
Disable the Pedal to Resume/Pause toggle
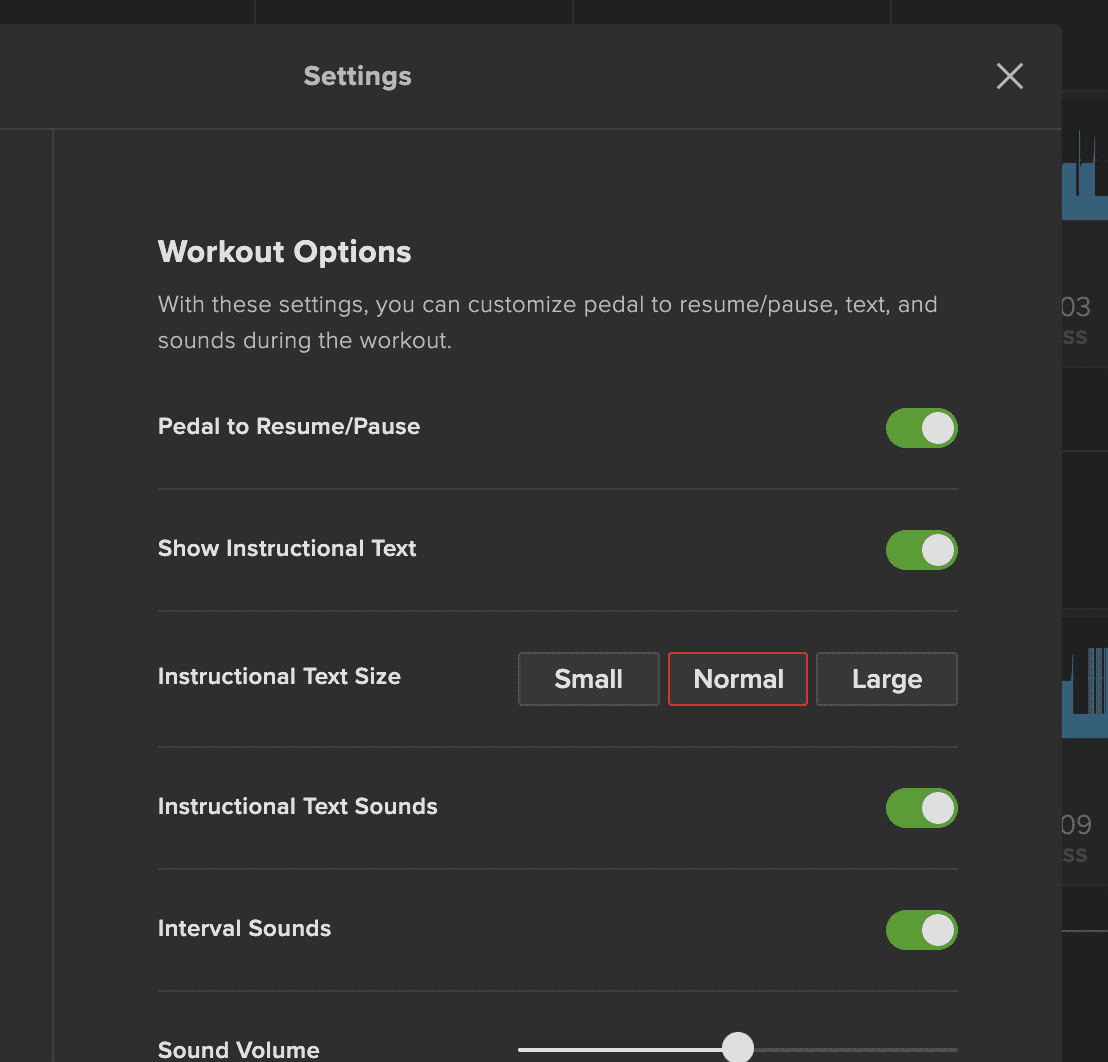921,428
